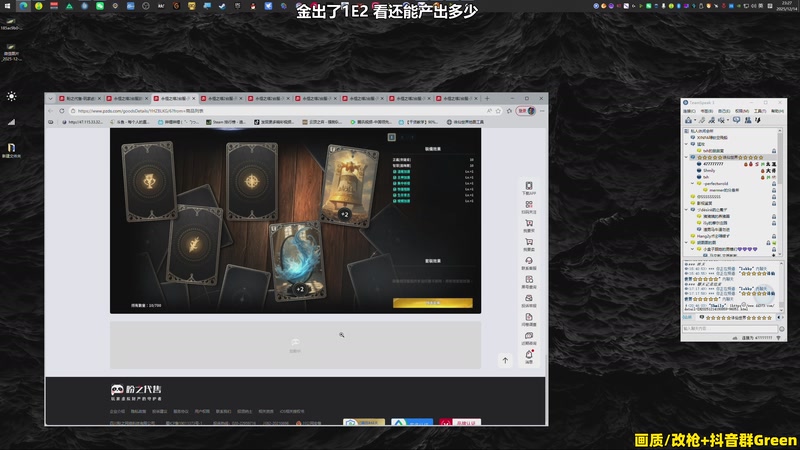The width and height of the screenshot is (800, 450).
Task: Contact customer service headset icon
Action: tap(529, 261)
